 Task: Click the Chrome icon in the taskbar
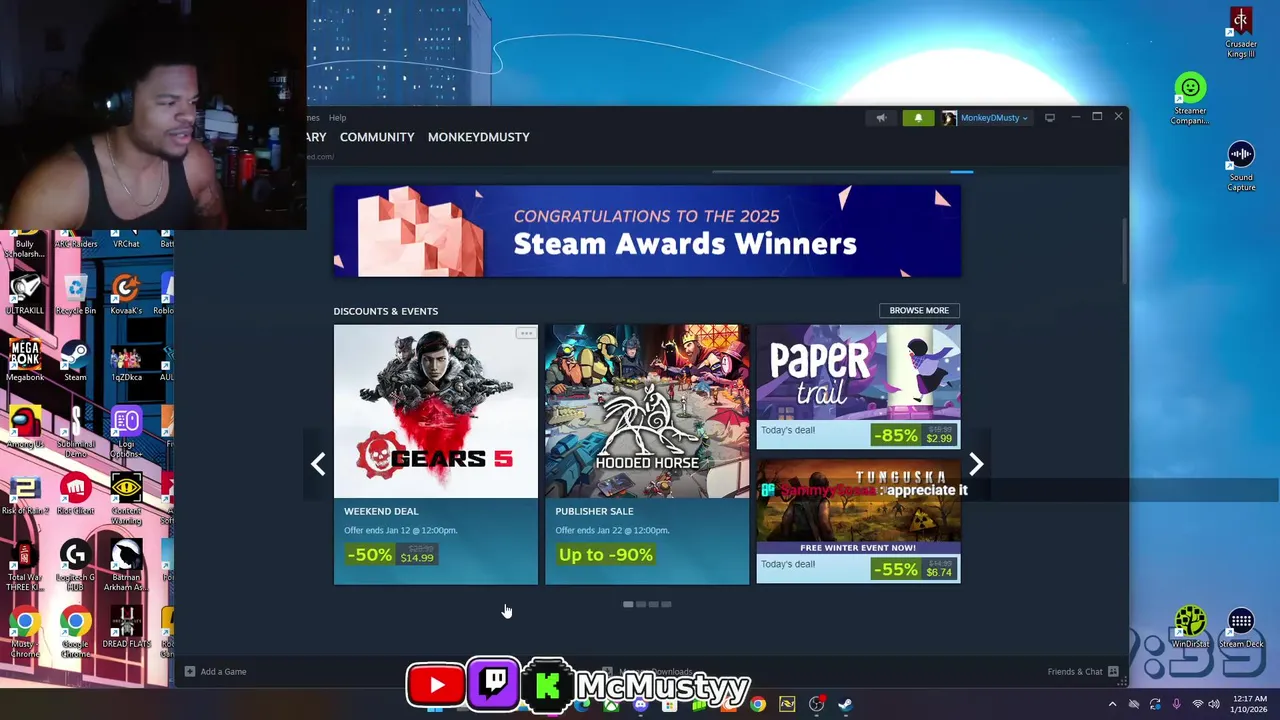[x=758, y=704]
